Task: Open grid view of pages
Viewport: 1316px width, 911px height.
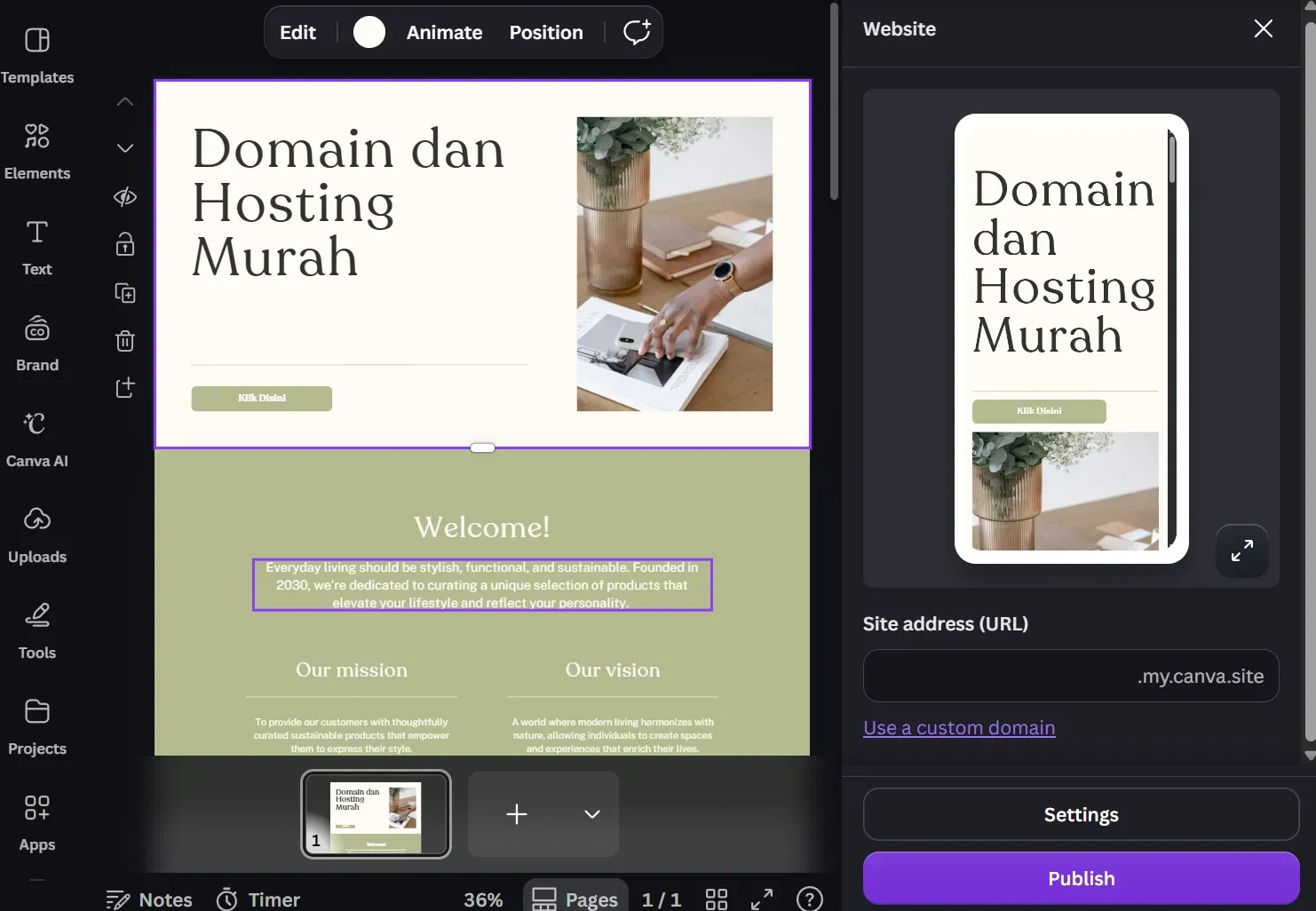Action: [717, 899]
